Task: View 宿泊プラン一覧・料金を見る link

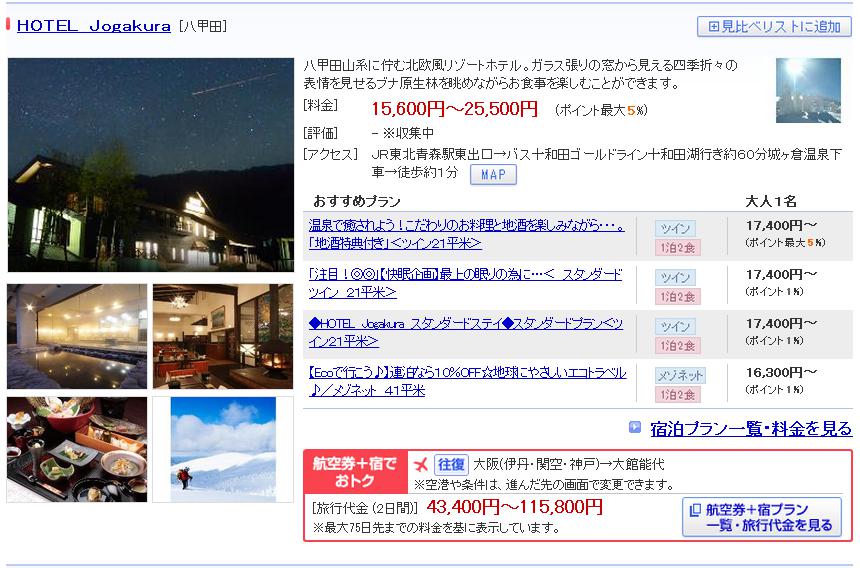Action: click(751, 428)
